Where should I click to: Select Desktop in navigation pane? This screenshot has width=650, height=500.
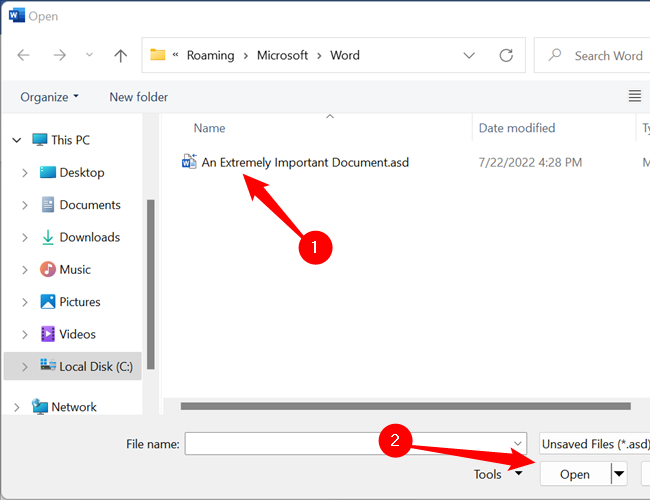tap(82, 172)
